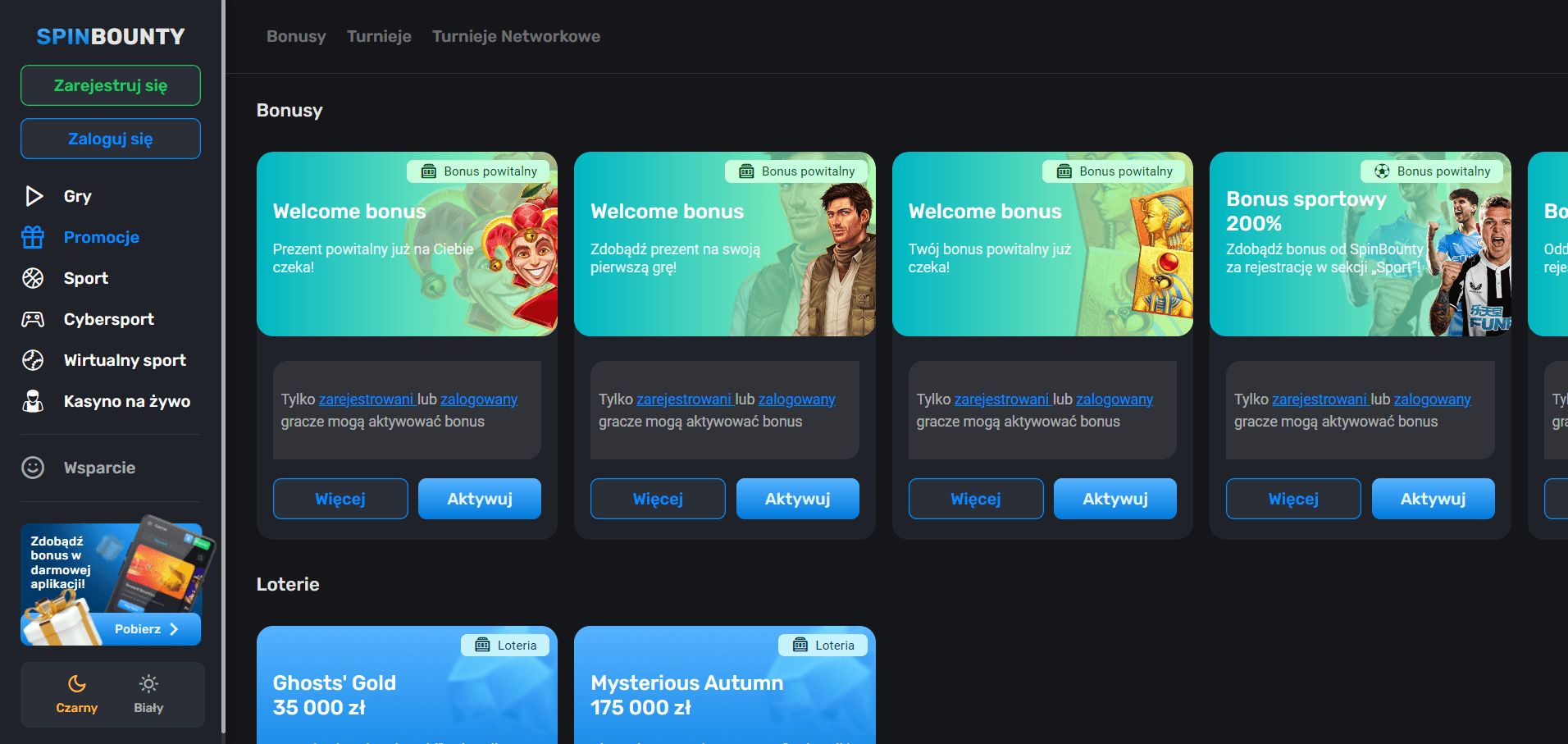Click the Loterie section heading
Image resolution: width=1568 pixels, height=744 pixels.
pos(288,584)
